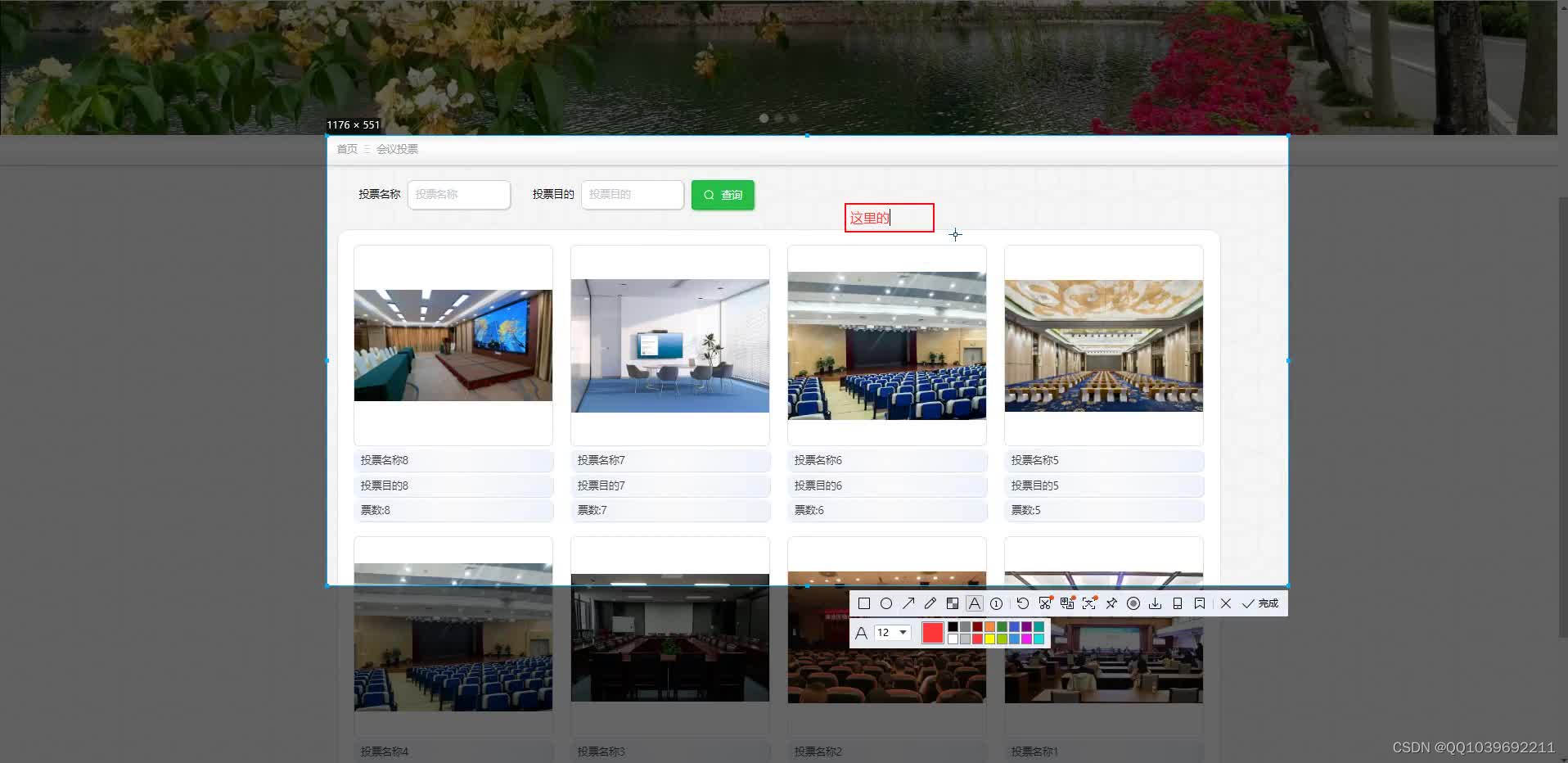Select the mosaic blur tool

(x=952, y=603)
